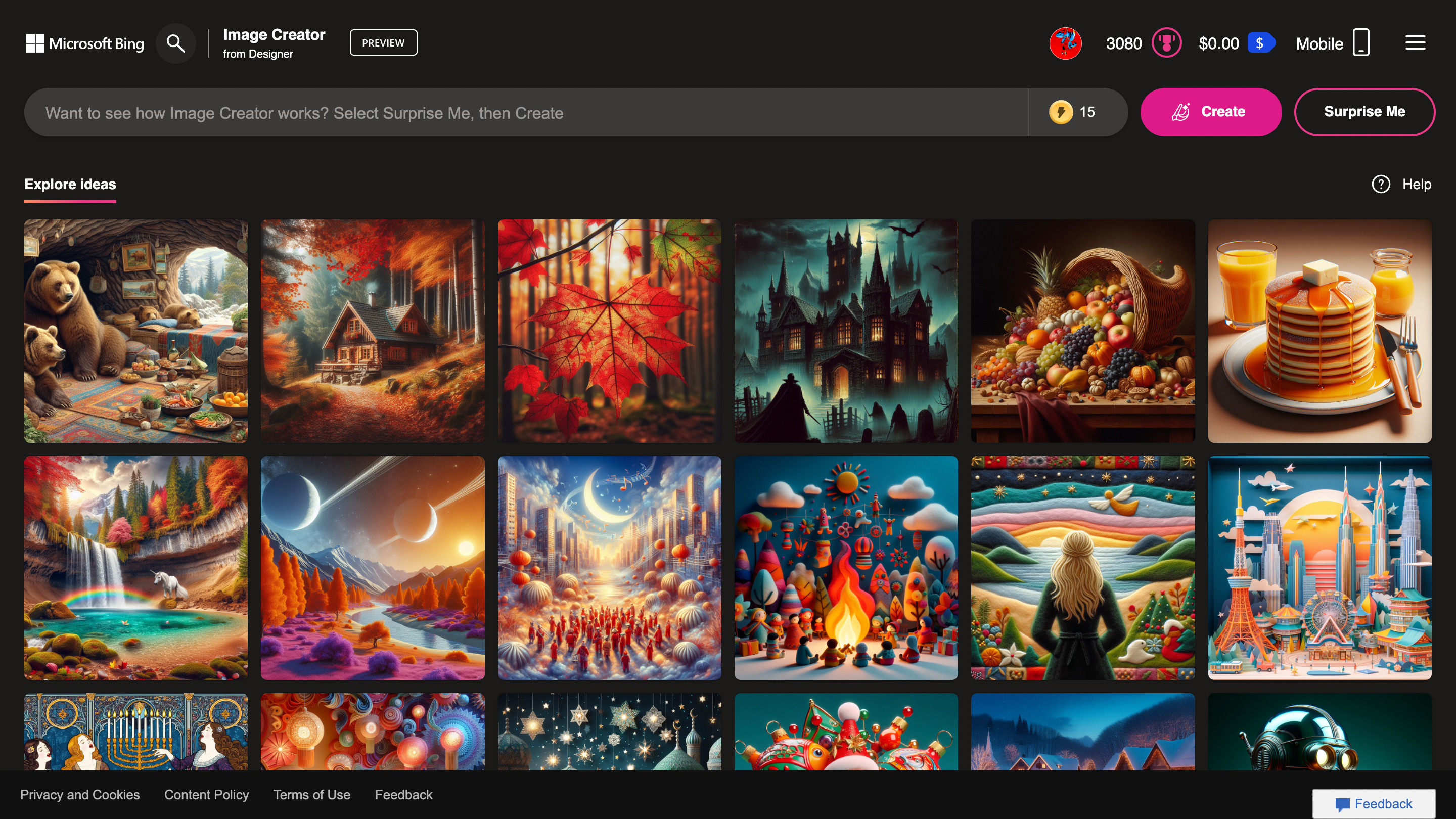This screenshot has width=1456, height=819.
Task: Open your profile avatar picture
Action: (x=1065, y=43)
